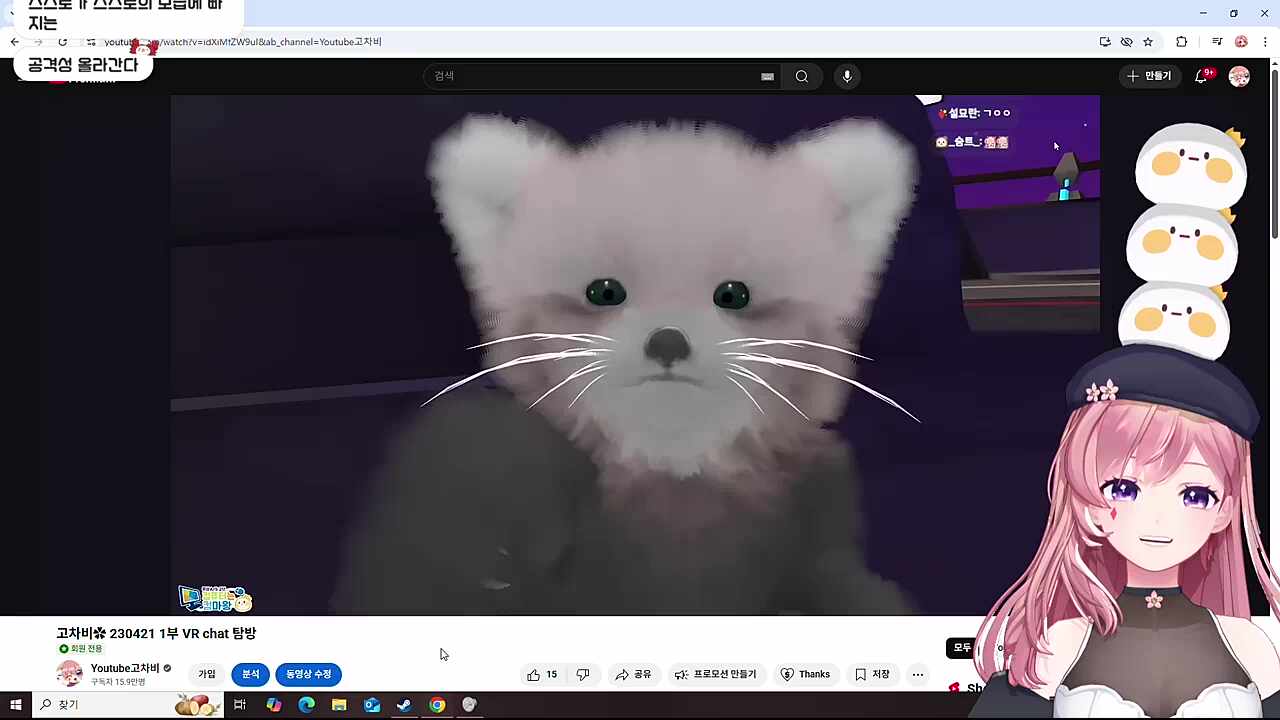Open the YouTube account avatar menu
Screen dimensions: 1280x720
click(1239, 76)
